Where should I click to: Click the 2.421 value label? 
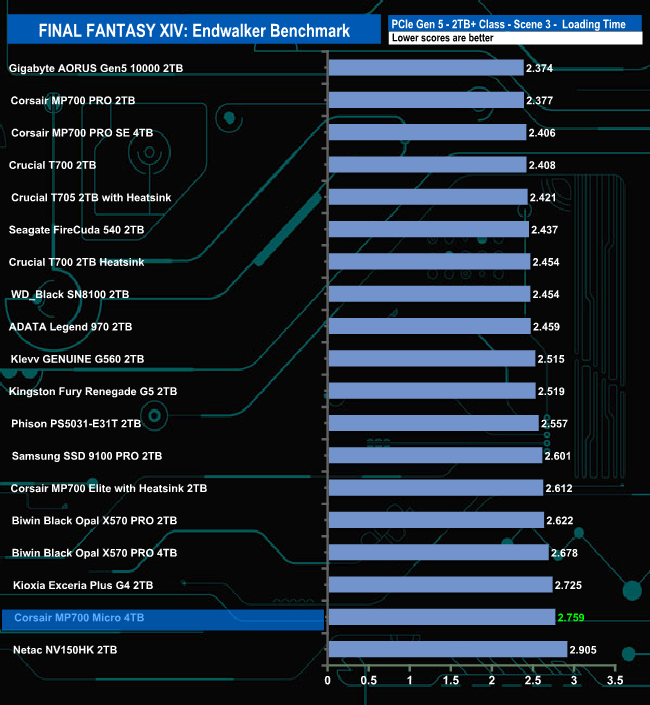pyautogui.click(x=543, y=198)
